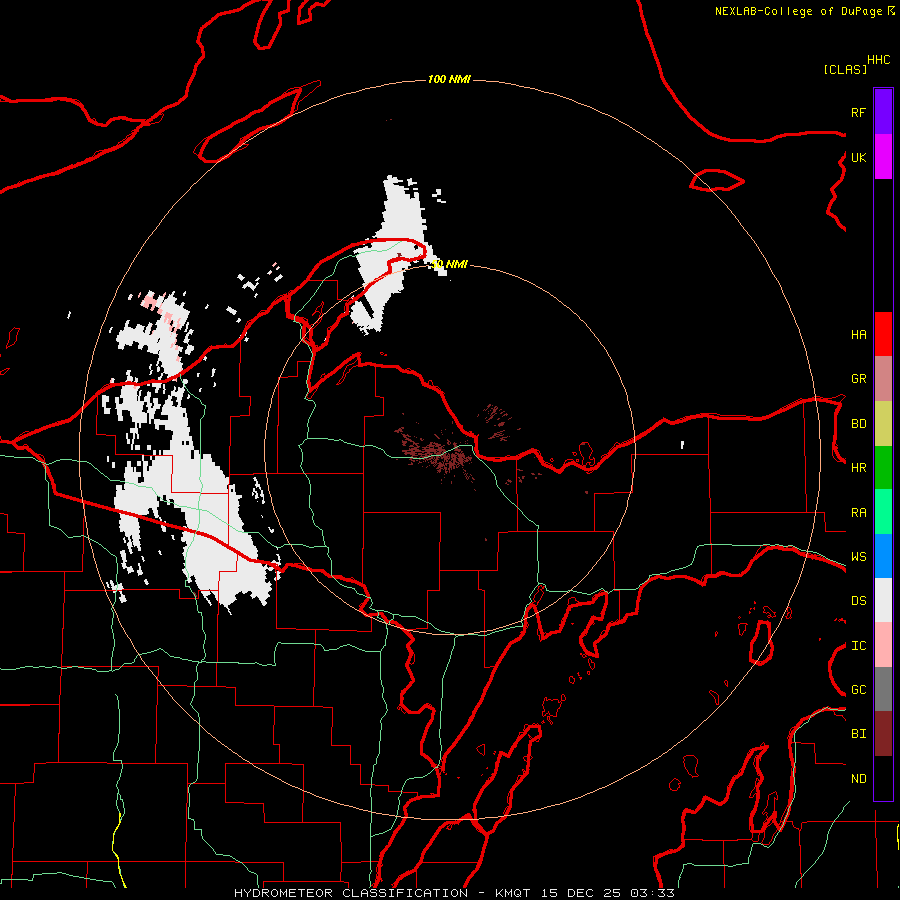Viewport: 900px width, 900px height.
Task: Click the RF legend label
Action: pyautogui.click(x=858, y=112)
